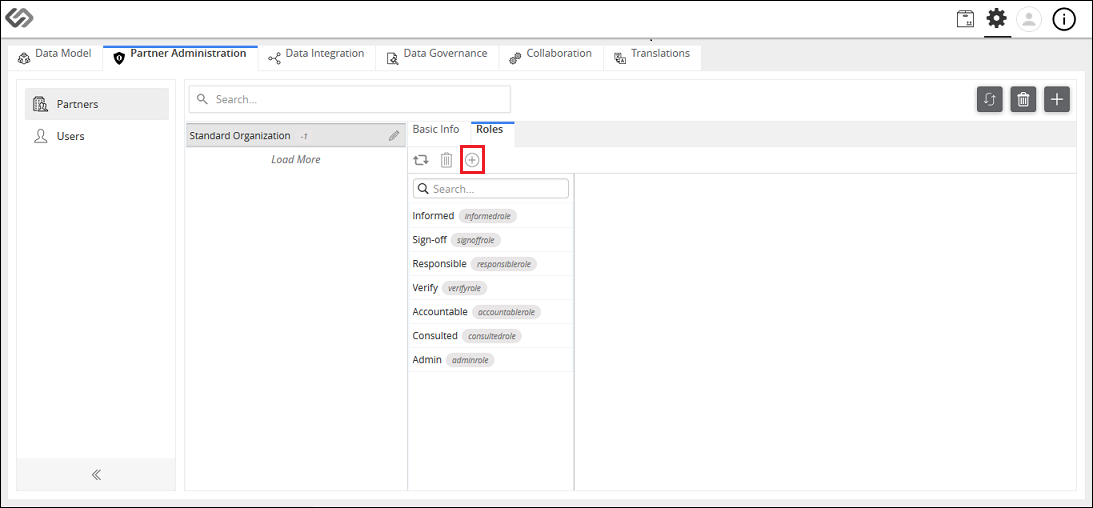Click the Partners sidebar building icon
1093x508 pixels.
coord(40,105)
